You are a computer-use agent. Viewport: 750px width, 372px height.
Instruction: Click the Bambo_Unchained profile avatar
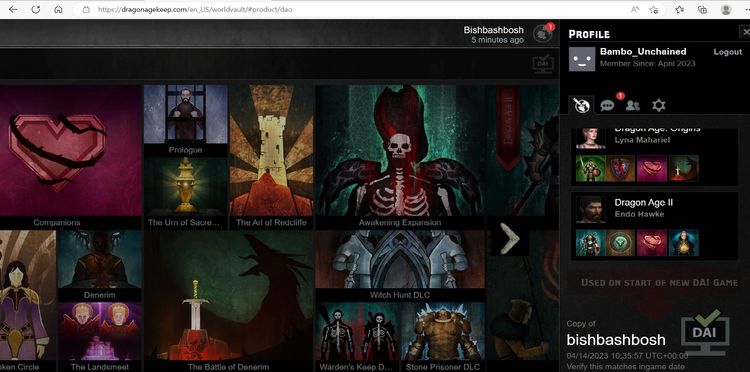[x=582, y=59]
